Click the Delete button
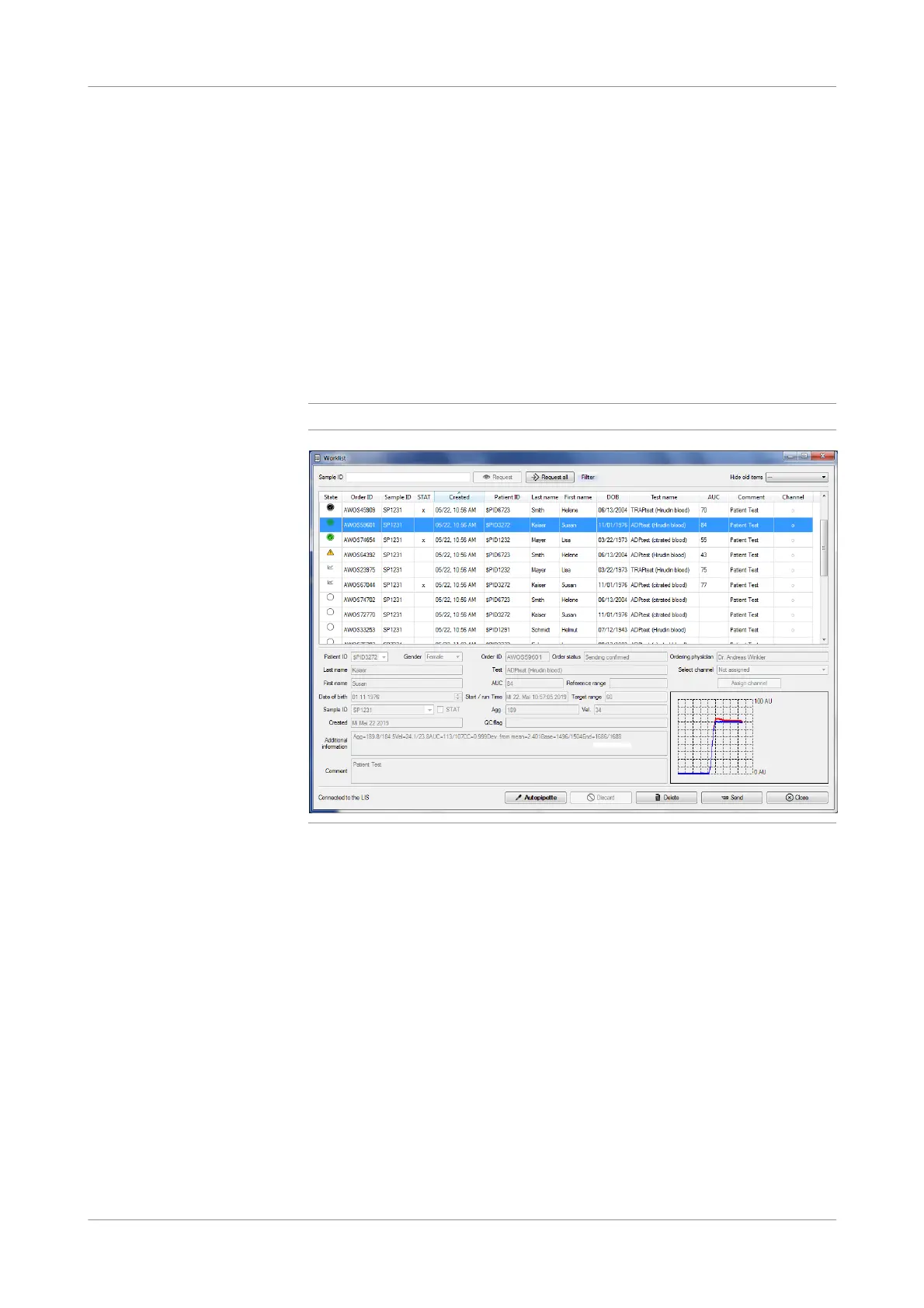The image size is (924, 1308). [x=666, y=798]
